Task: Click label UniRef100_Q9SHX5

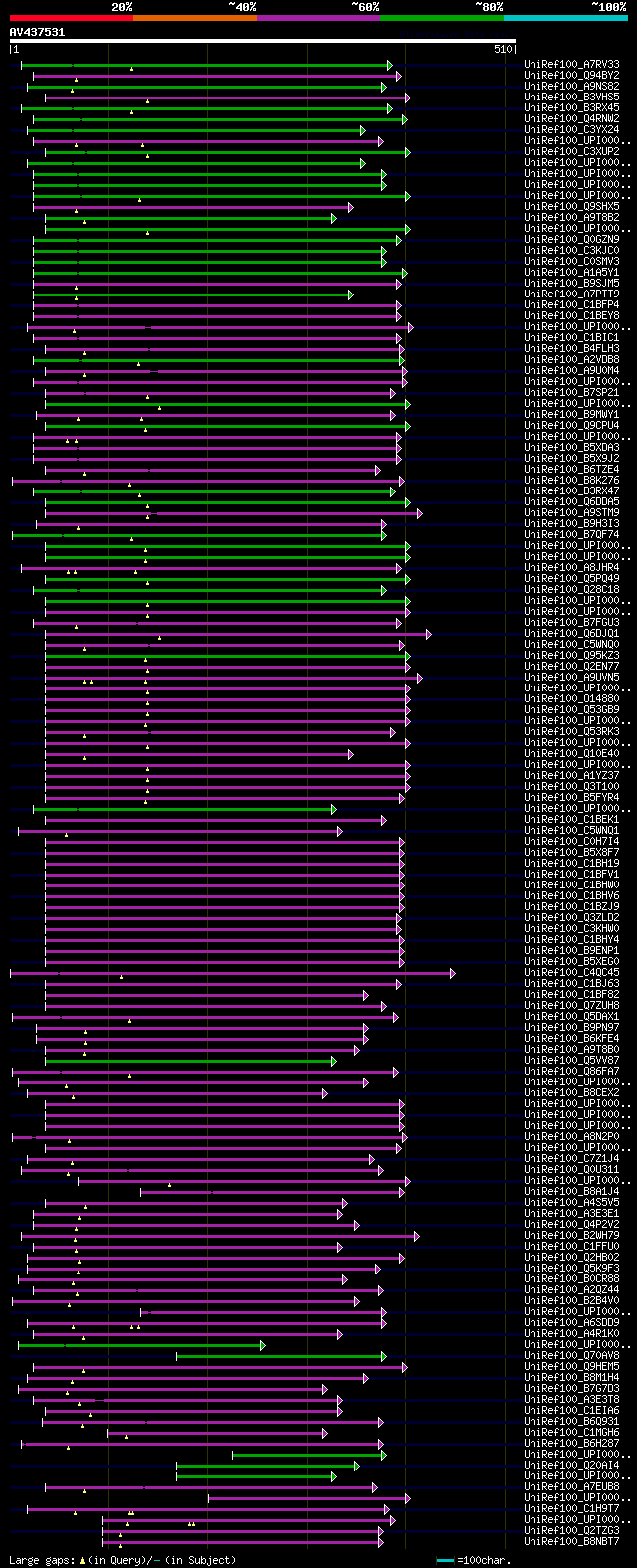Action: [x=571, y=207]
